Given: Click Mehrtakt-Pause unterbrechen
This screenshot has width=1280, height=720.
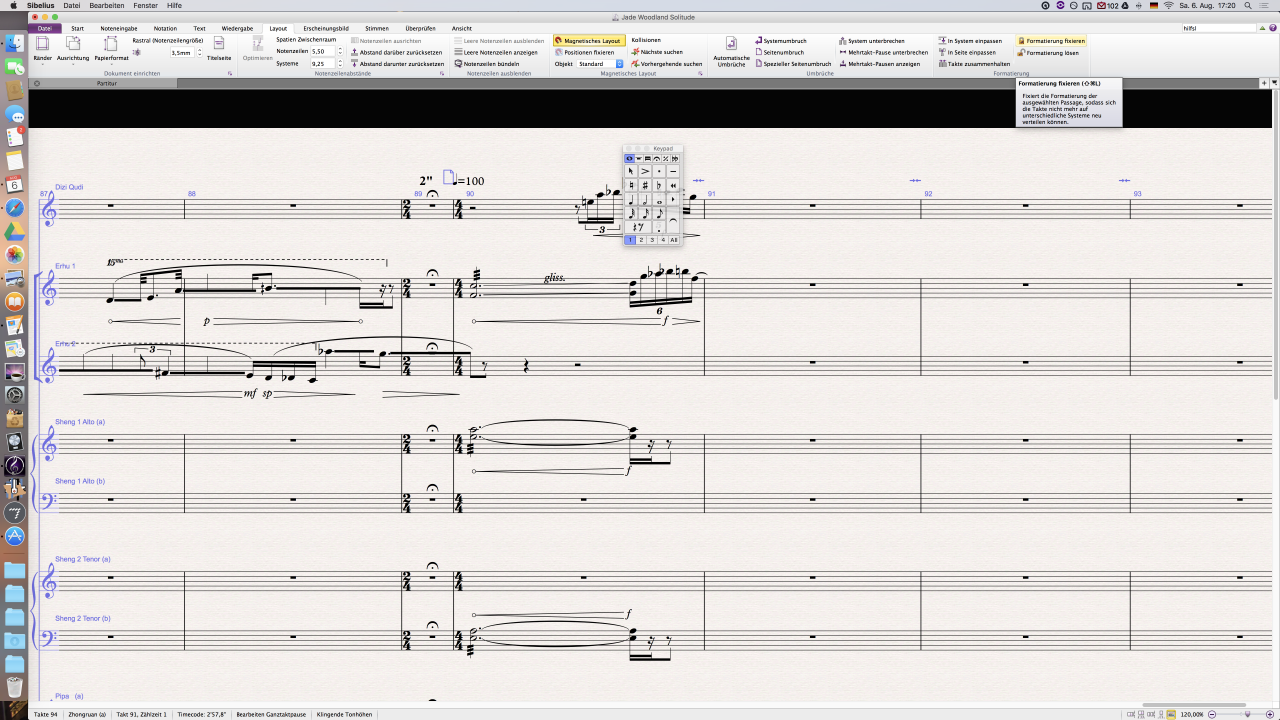Looking at the screenshot, I should [883, 52].
